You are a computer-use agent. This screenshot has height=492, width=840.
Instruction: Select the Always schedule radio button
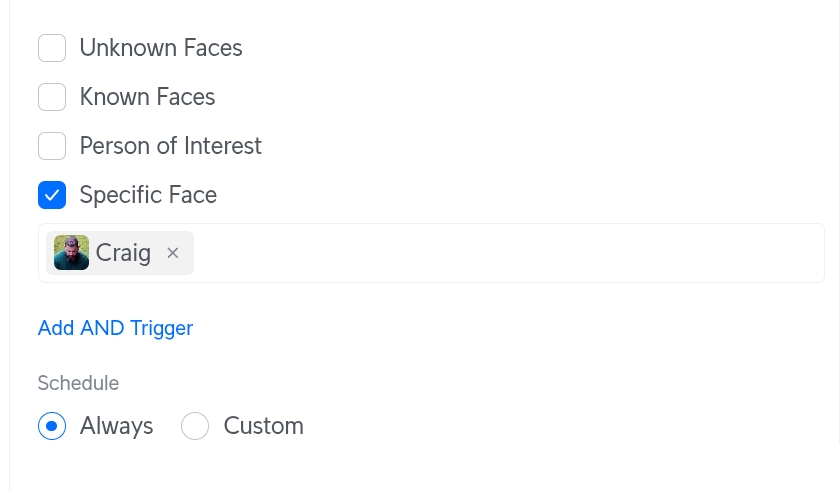click(x=52, y=426)
